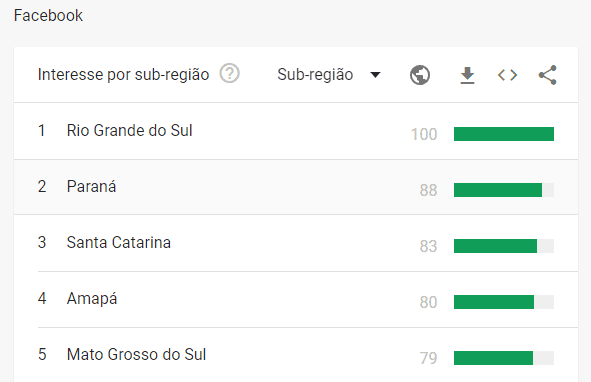Click the Facebook search term heading

(48, 15)
